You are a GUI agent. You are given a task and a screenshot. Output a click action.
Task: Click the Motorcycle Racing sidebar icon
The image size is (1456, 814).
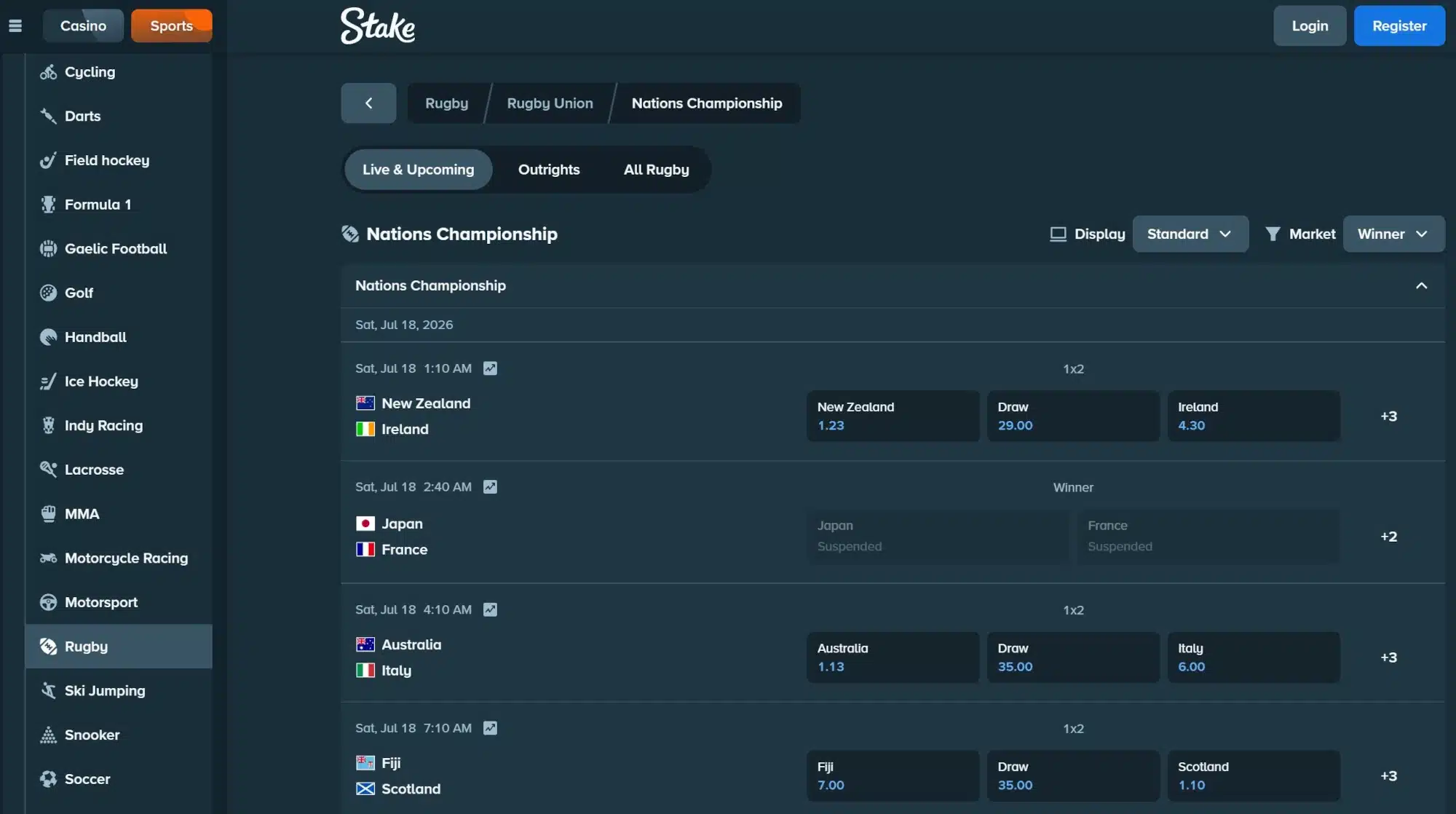tap(48, 558)
